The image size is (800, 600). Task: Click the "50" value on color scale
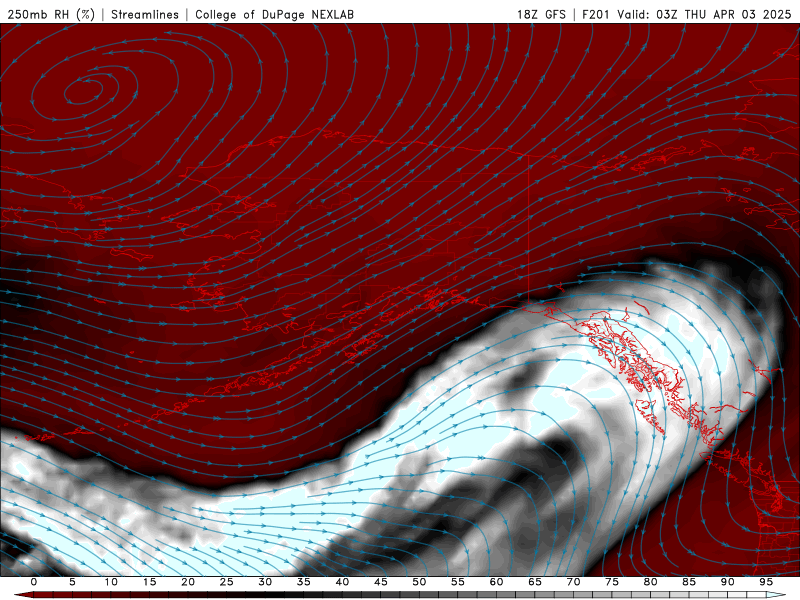419,582
